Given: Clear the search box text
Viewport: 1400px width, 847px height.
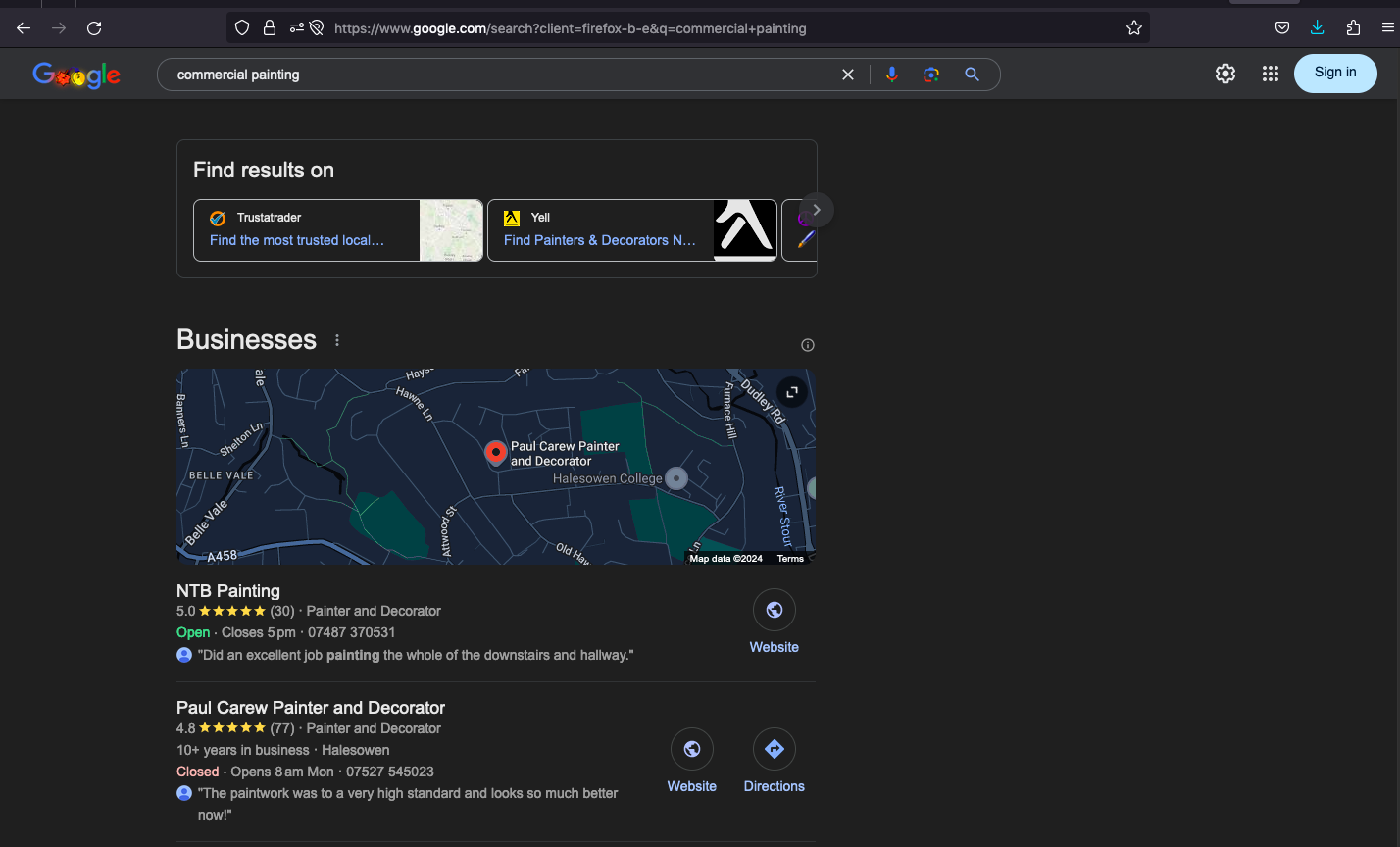Looking at the screenshot, I should click(848, 75).
